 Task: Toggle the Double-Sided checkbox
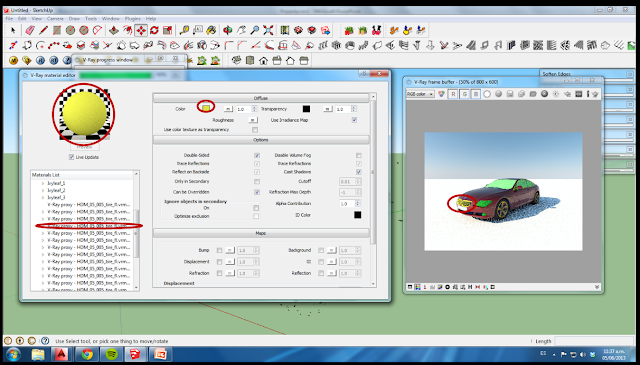click(257, 155)
